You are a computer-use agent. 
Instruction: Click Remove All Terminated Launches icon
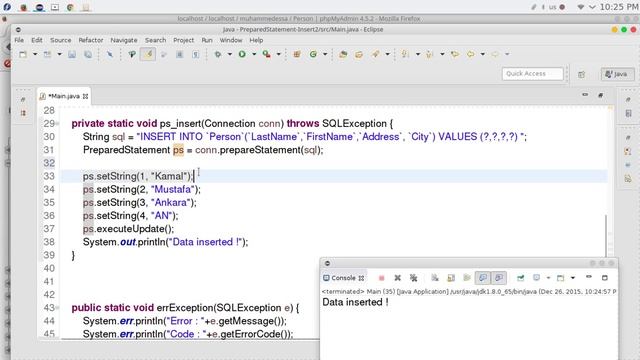(x=413, y=278)
